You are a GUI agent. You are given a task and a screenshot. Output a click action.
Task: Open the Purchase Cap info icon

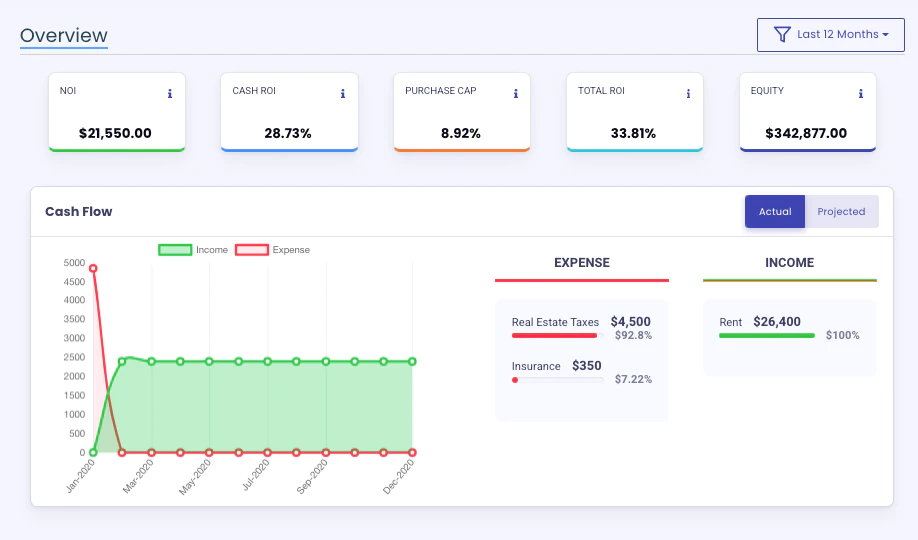coord(515,94)
